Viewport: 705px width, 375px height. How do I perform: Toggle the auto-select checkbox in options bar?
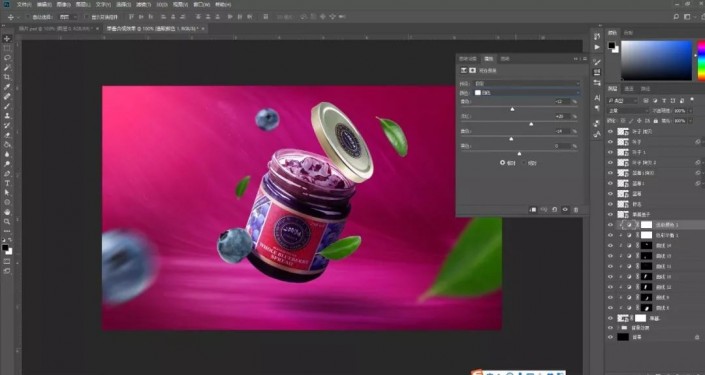(28, 17)
